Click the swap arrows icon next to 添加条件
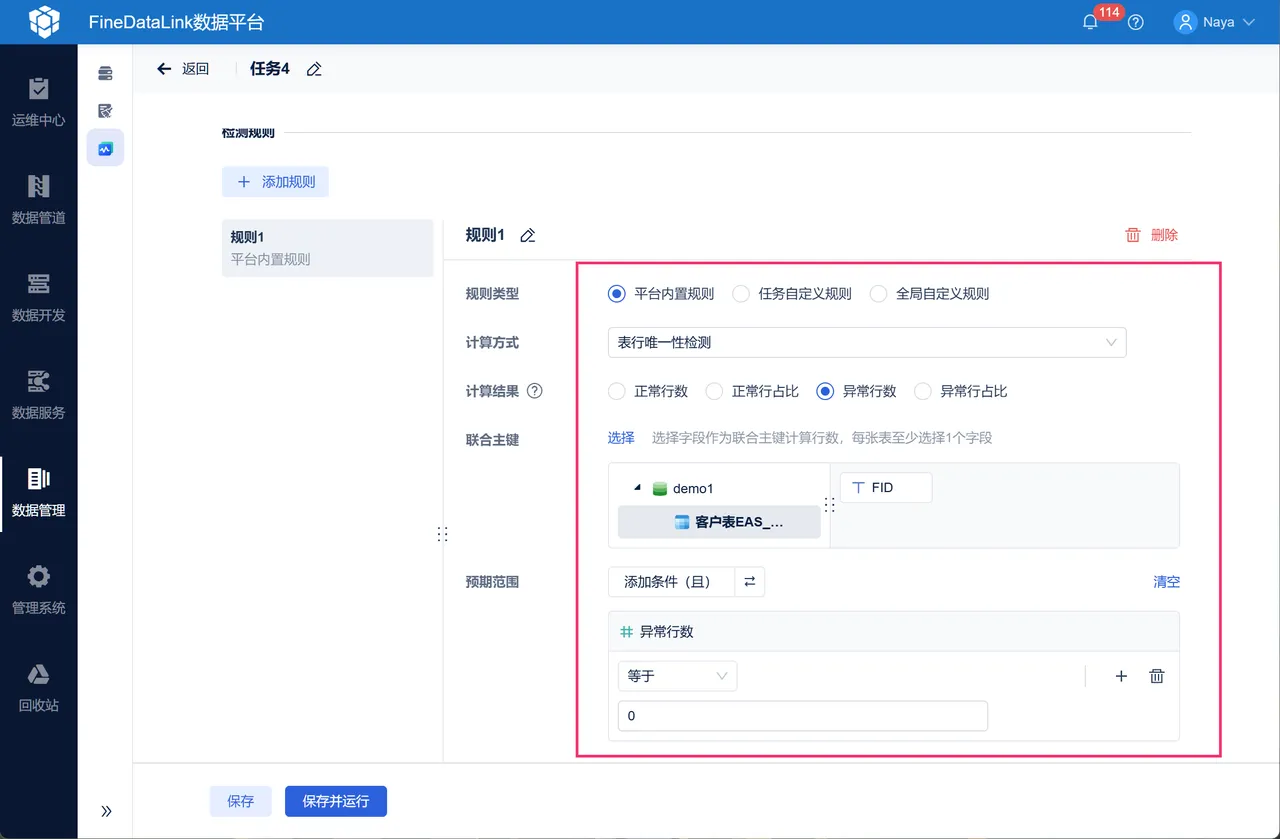 pos(750,581)
